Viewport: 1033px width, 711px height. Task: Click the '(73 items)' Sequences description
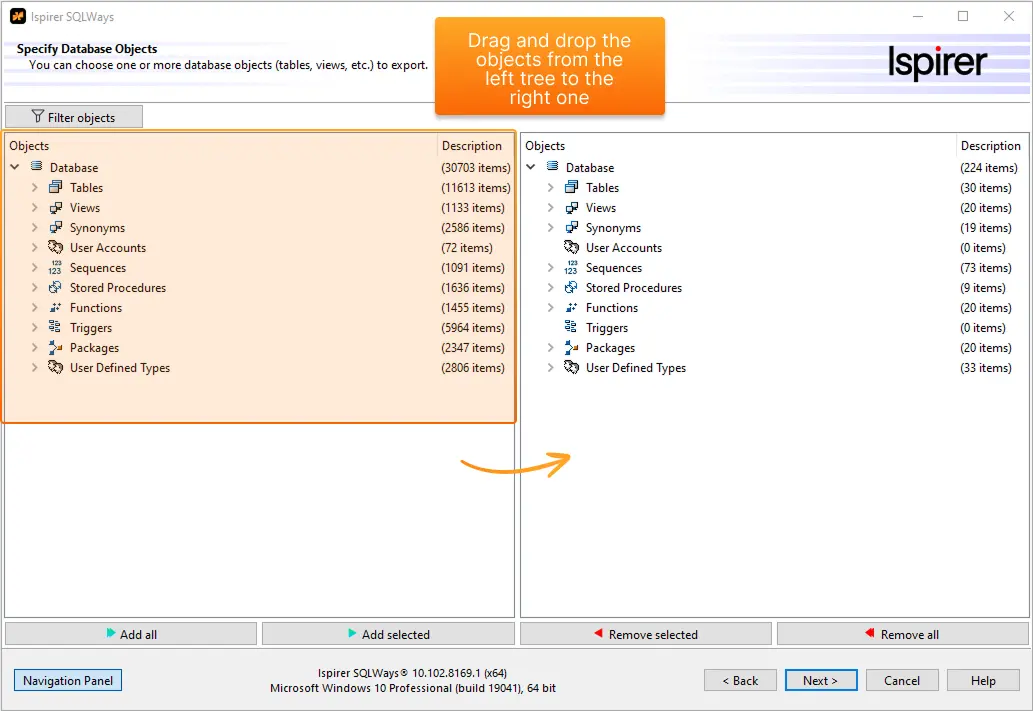[986, 268]
